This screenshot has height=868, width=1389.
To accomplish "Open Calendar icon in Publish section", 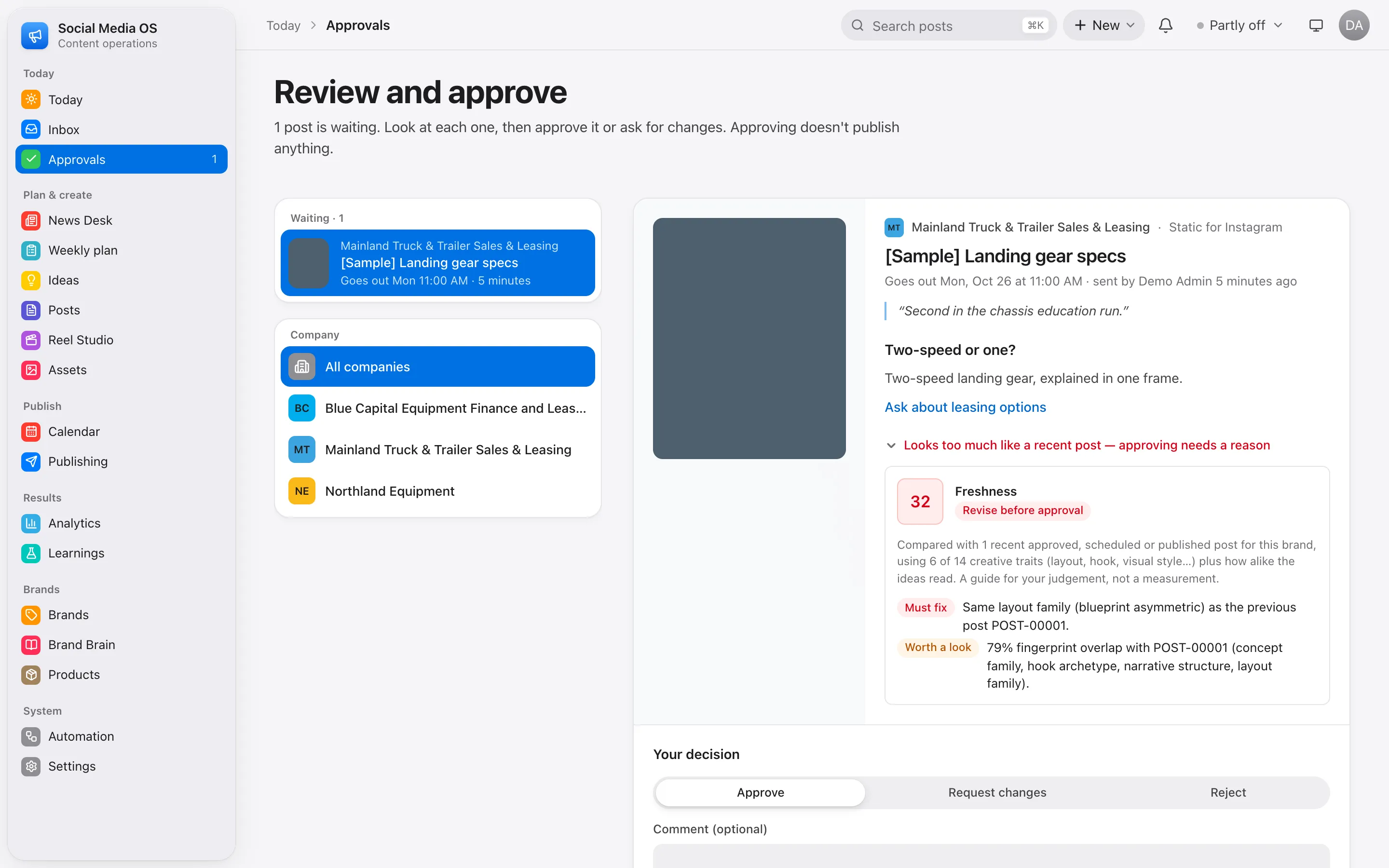I will tap(31, 431).
